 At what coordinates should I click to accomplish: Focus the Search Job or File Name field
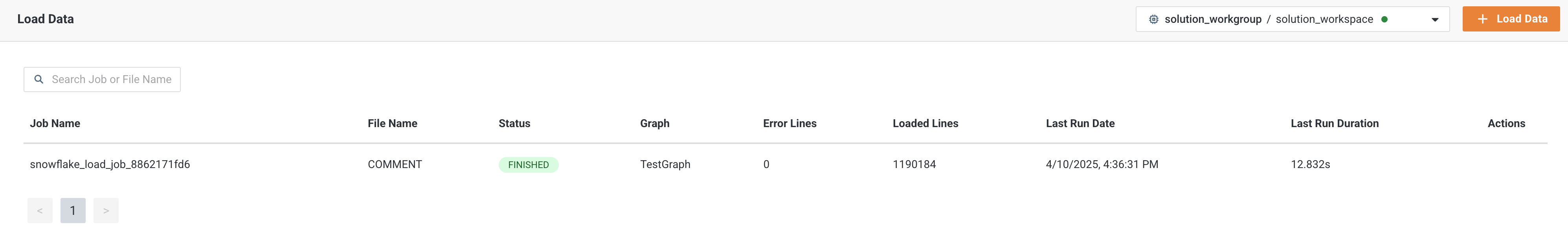pos(102,79)
